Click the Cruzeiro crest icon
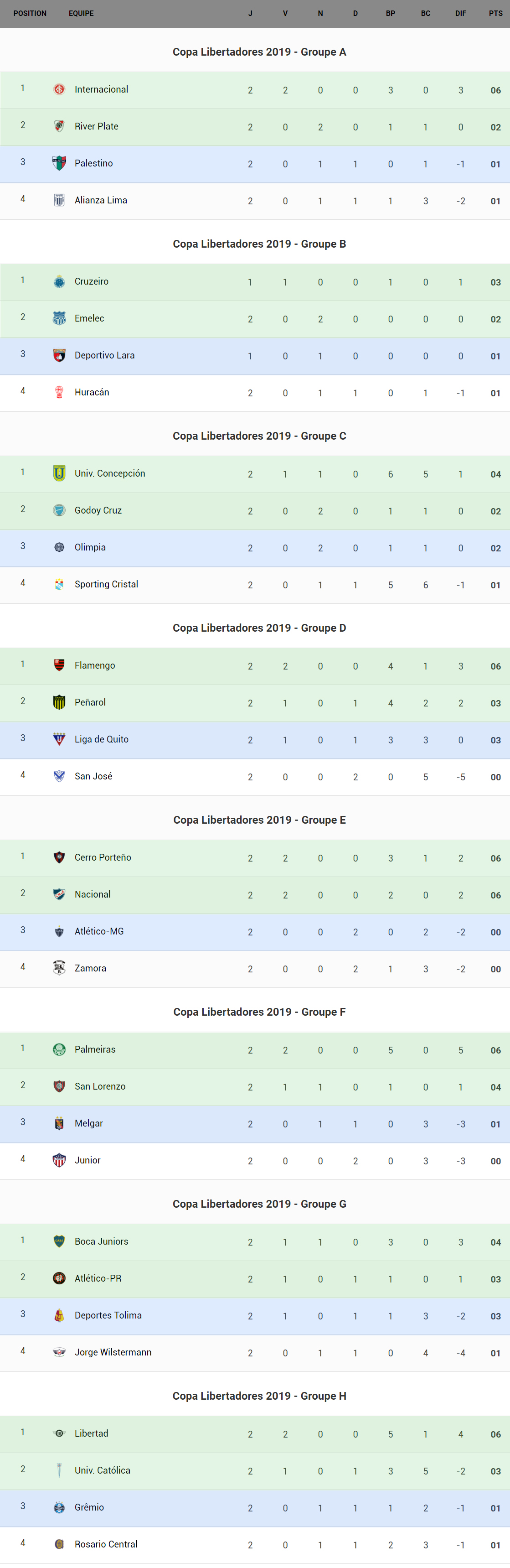This screenshot has width=510, height=1568. tap(59, 281)
